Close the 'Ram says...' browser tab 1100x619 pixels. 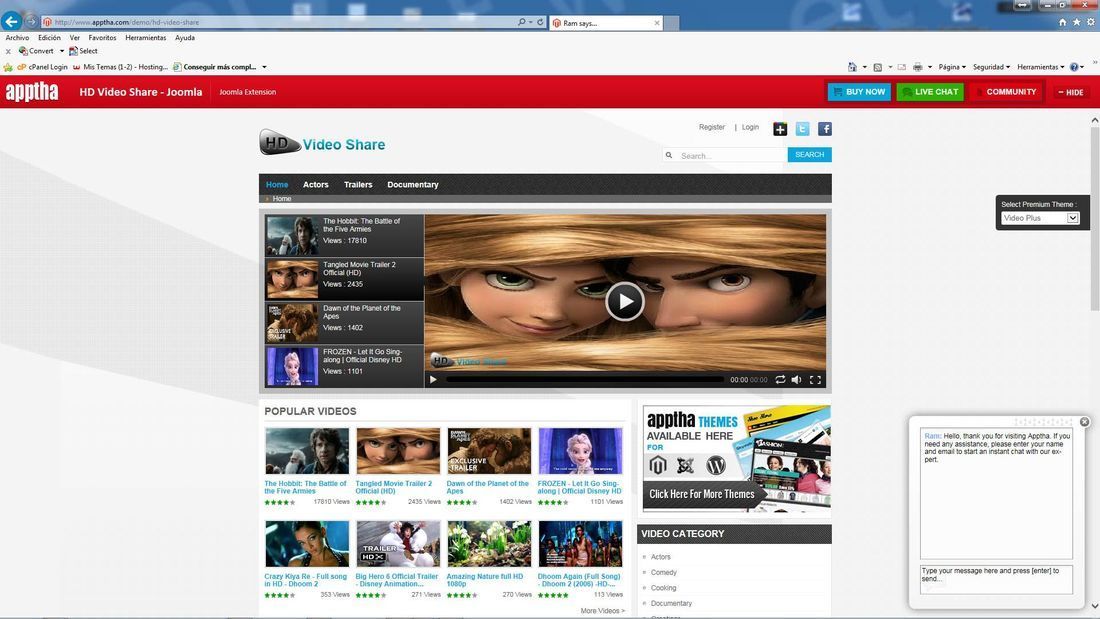click(657, 23)
